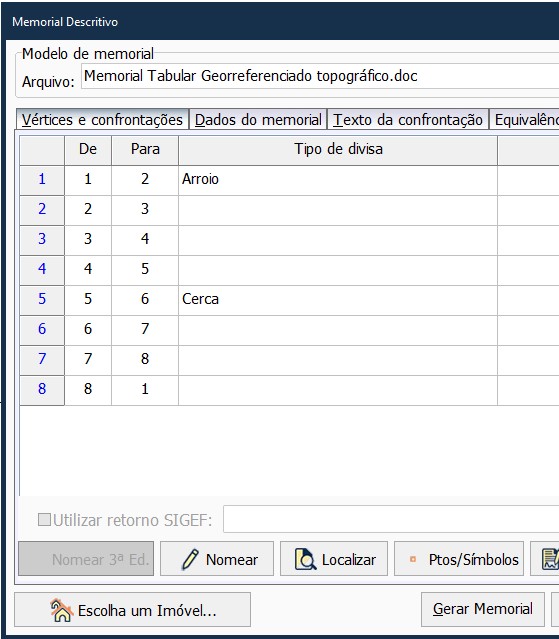Click the Tipo de divisa cell in row 7
The height and width of the screenshot is (639, 559).
tap(338, 359)
